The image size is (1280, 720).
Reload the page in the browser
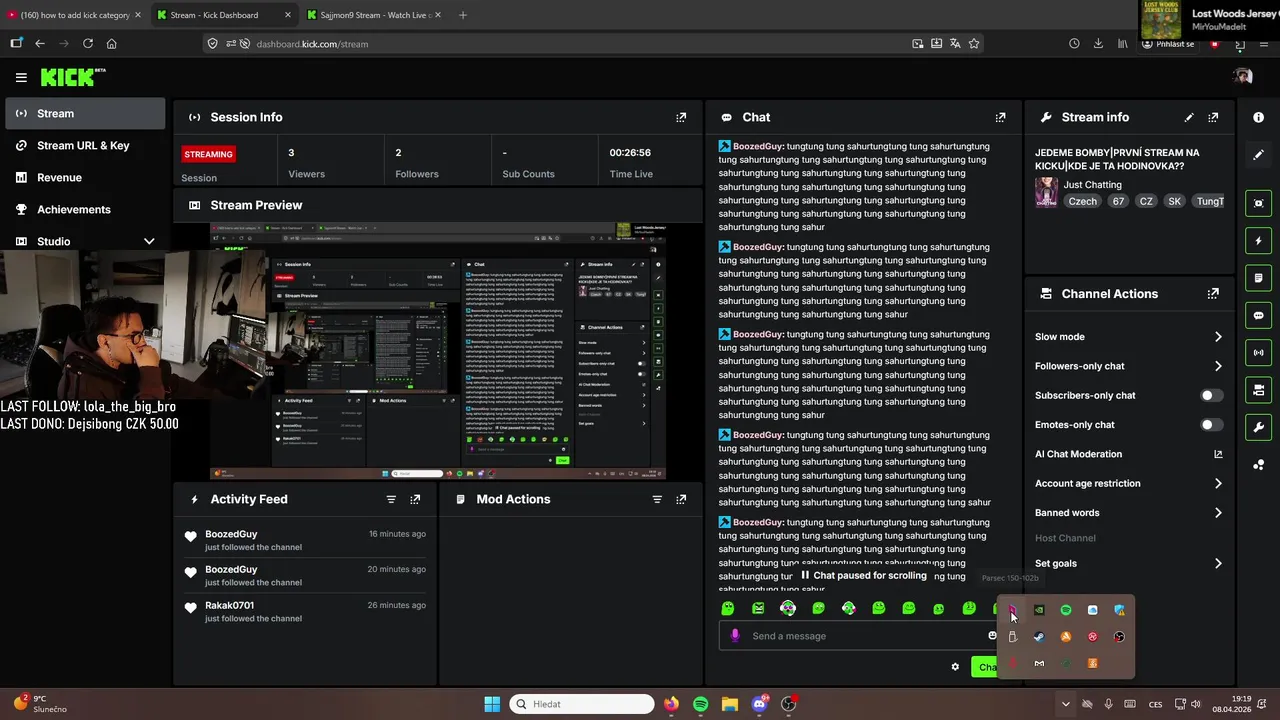pos(88,44)
